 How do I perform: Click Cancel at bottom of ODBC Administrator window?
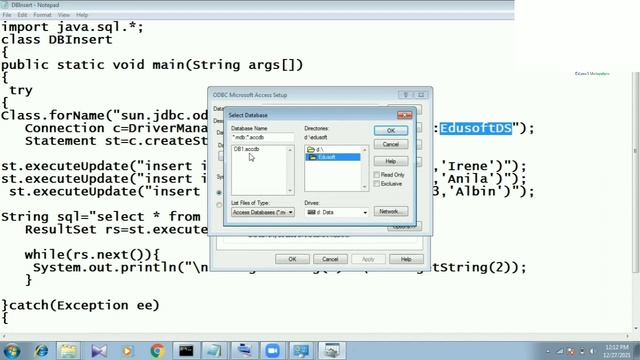pos(330,259)
